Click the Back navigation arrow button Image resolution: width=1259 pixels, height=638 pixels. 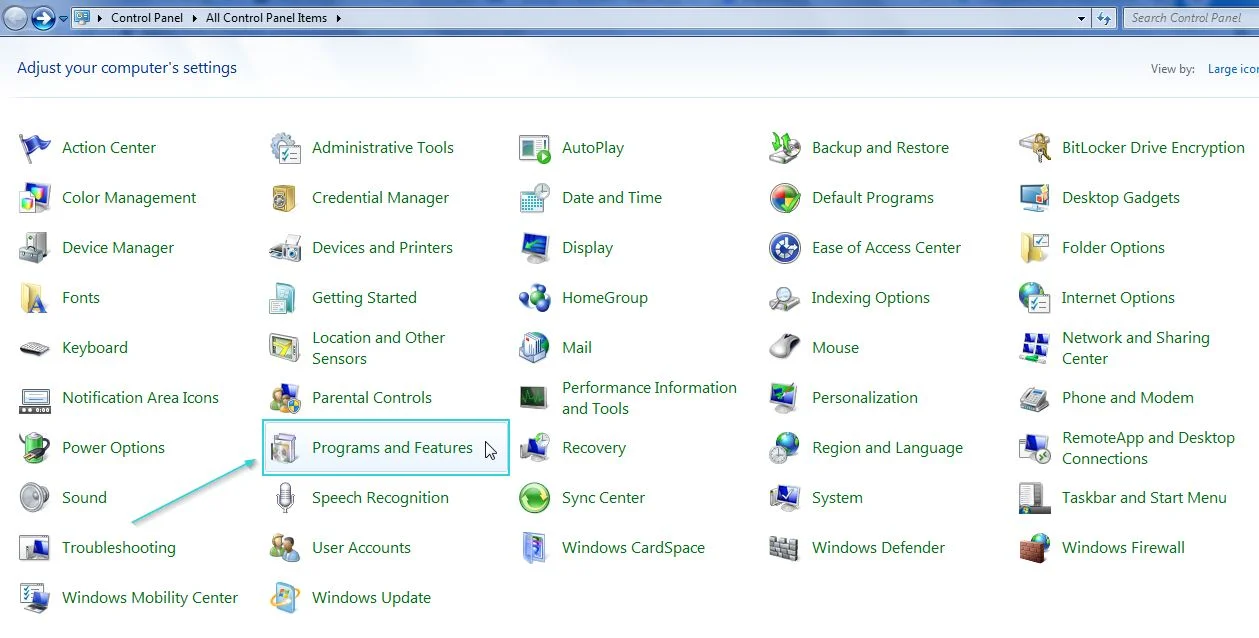click(x=15, y=18)
